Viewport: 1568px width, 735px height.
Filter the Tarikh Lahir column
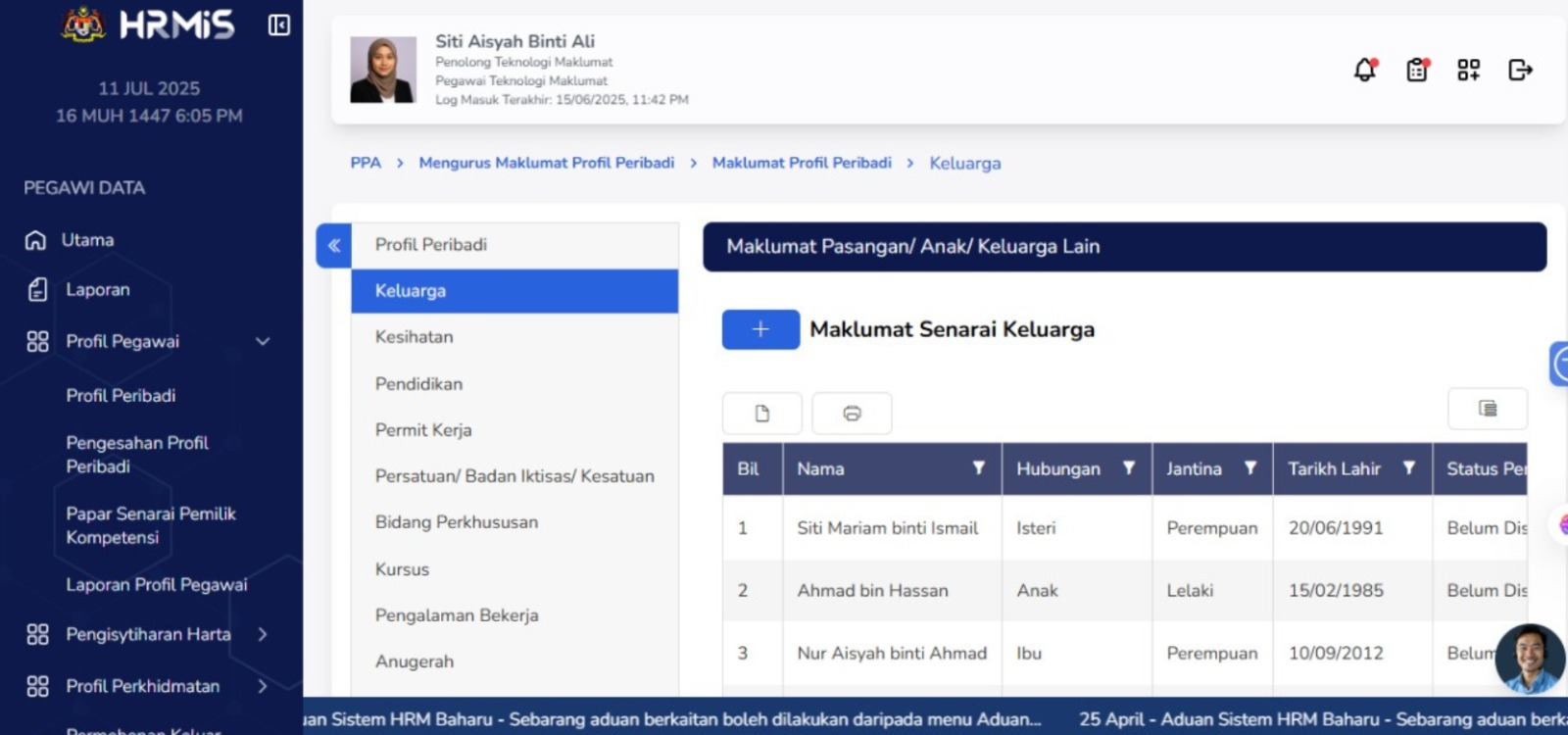pyautogui.click(x=1409, y=468)
